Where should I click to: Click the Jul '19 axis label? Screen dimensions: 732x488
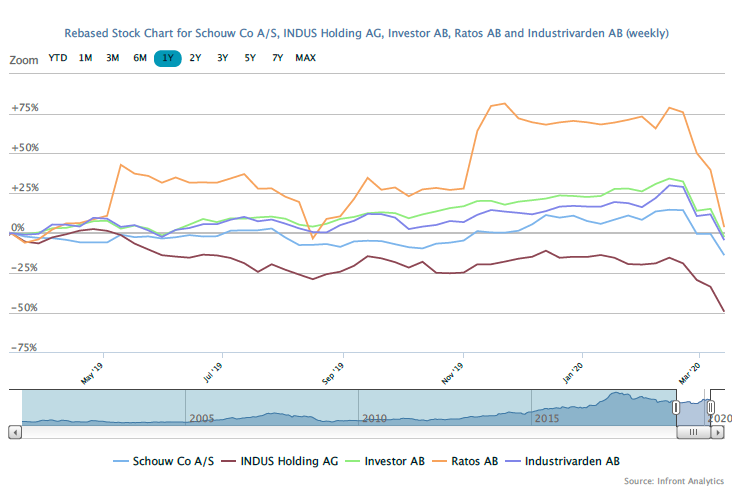[x=212, y=373]
